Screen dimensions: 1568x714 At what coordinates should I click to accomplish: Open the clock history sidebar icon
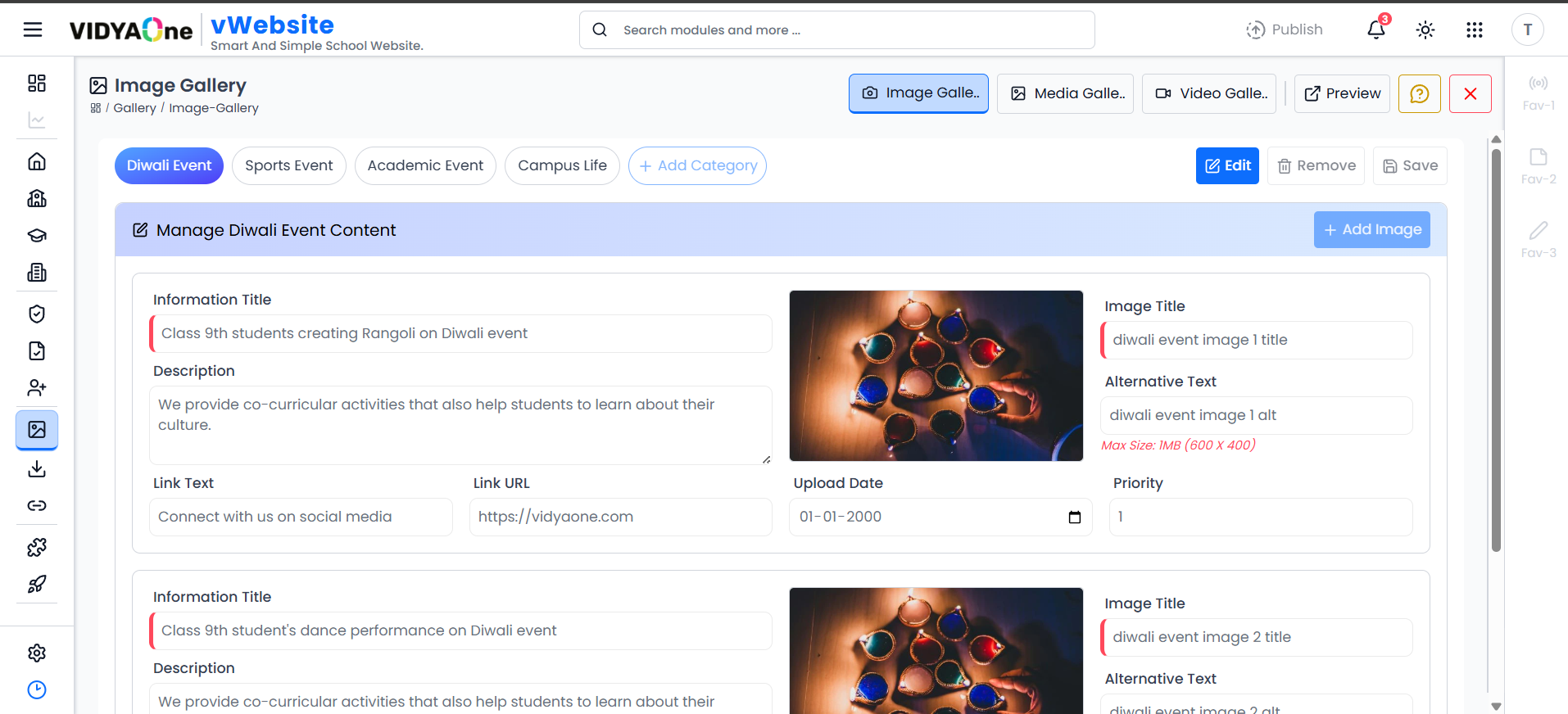click(37, 689)
